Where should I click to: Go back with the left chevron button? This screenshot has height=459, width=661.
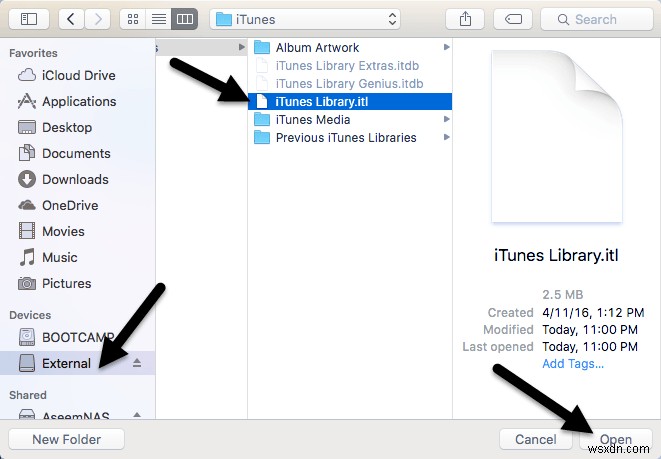pyautogui.click(x=71, y=19)
